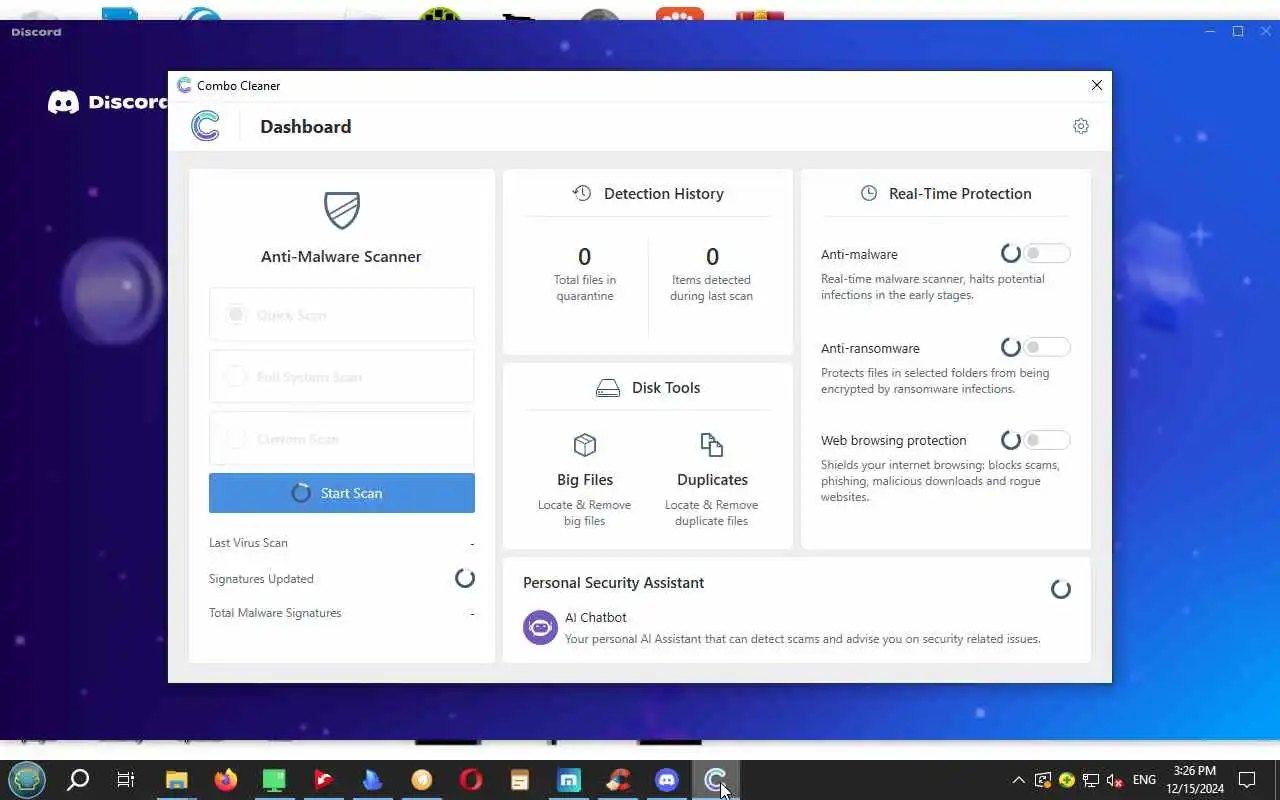1280x800 pixels.
Task: Toggle Anti-malware real-time protection switch
Action: click(x=1046, y=254)
